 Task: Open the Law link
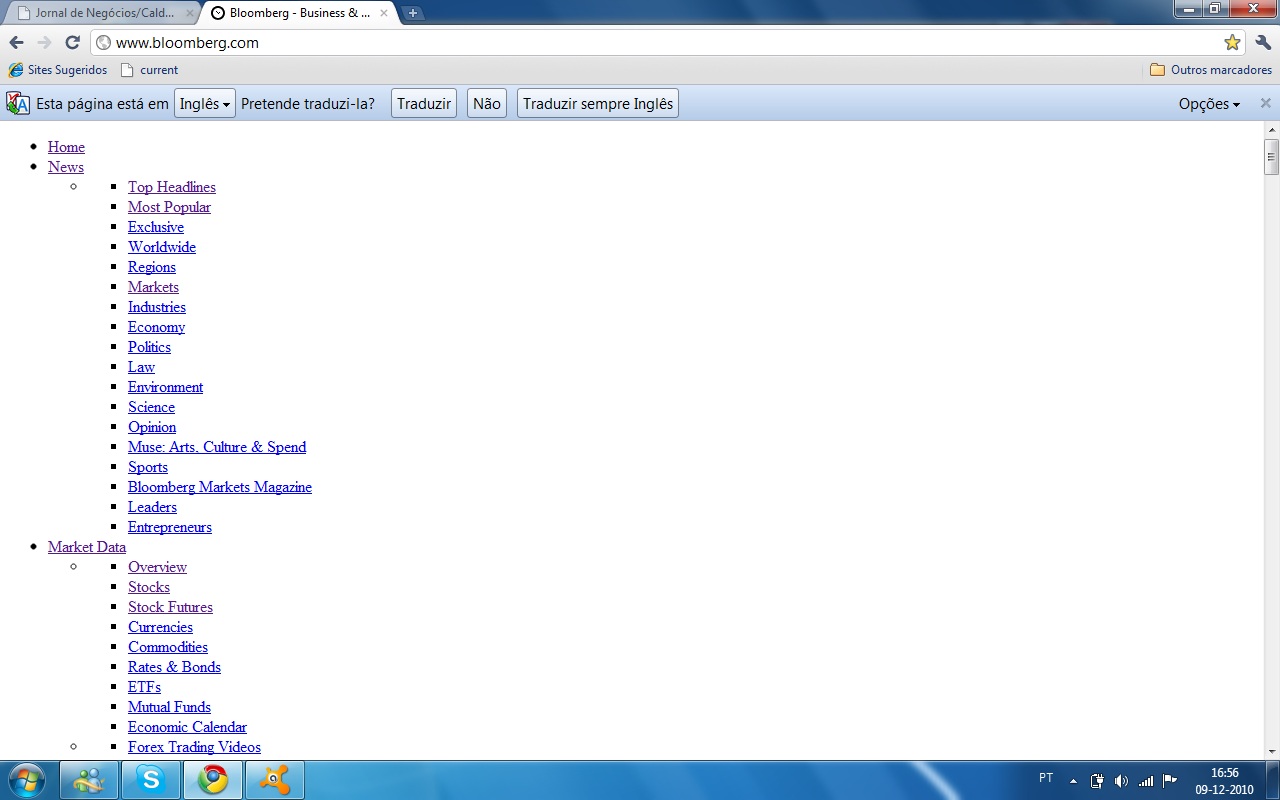coord(141,367)
